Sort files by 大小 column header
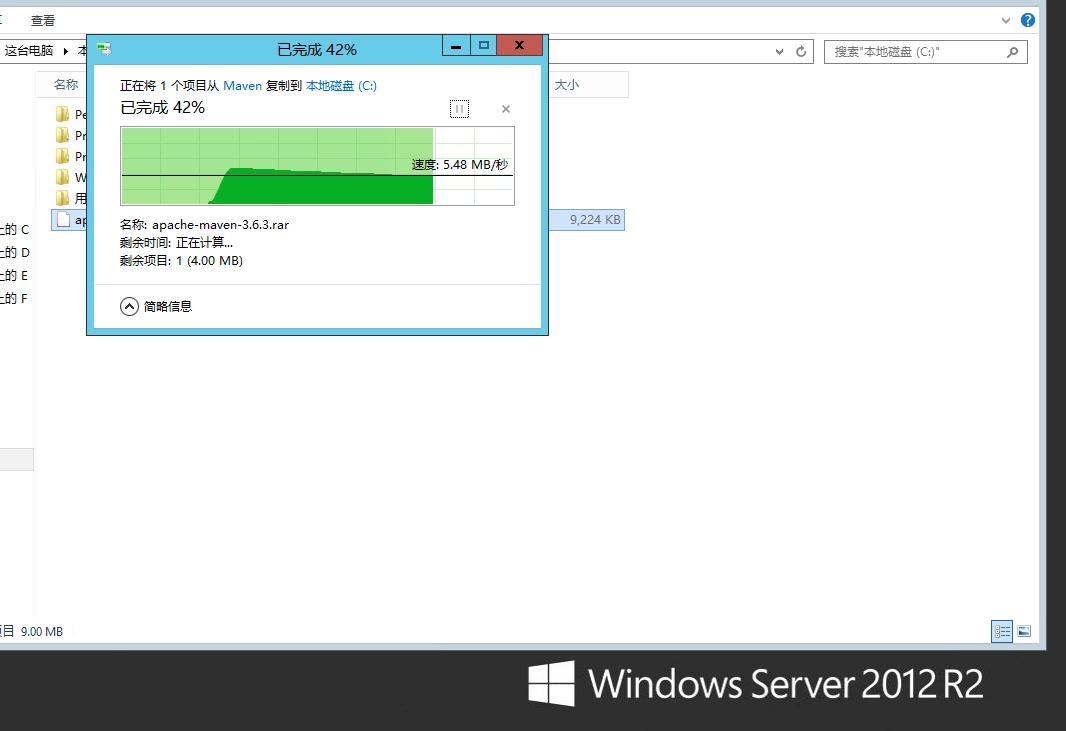 click(x=567, y=85)
